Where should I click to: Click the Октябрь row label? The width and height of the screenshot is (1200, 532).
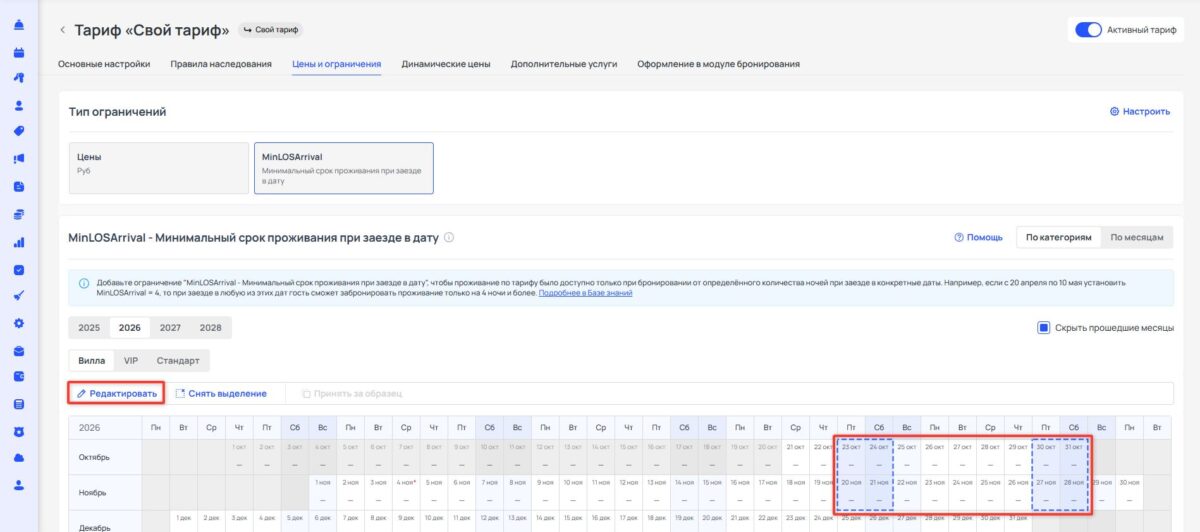[x=92, y=457]
